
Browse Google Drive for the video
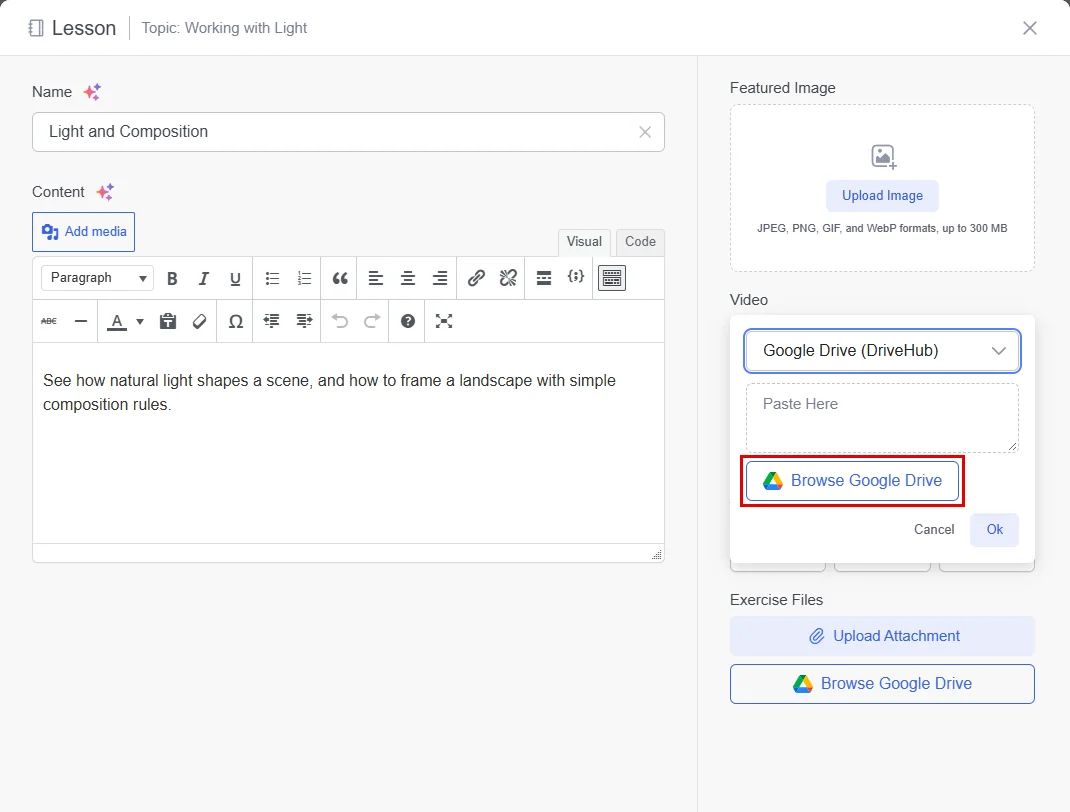(852, 481)
